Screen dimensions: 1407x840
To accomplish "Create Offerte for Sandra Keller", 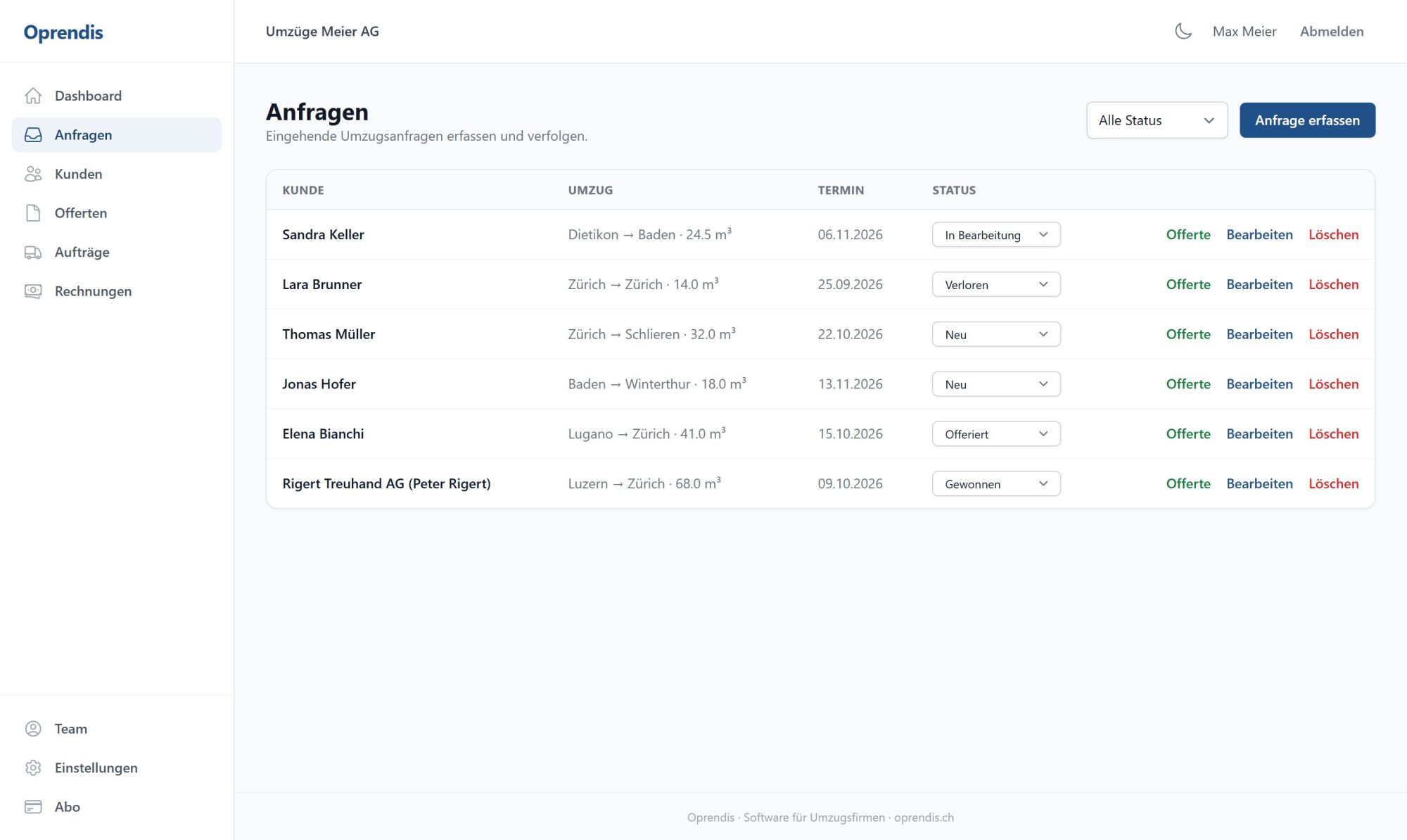I will click(1188, 234).
